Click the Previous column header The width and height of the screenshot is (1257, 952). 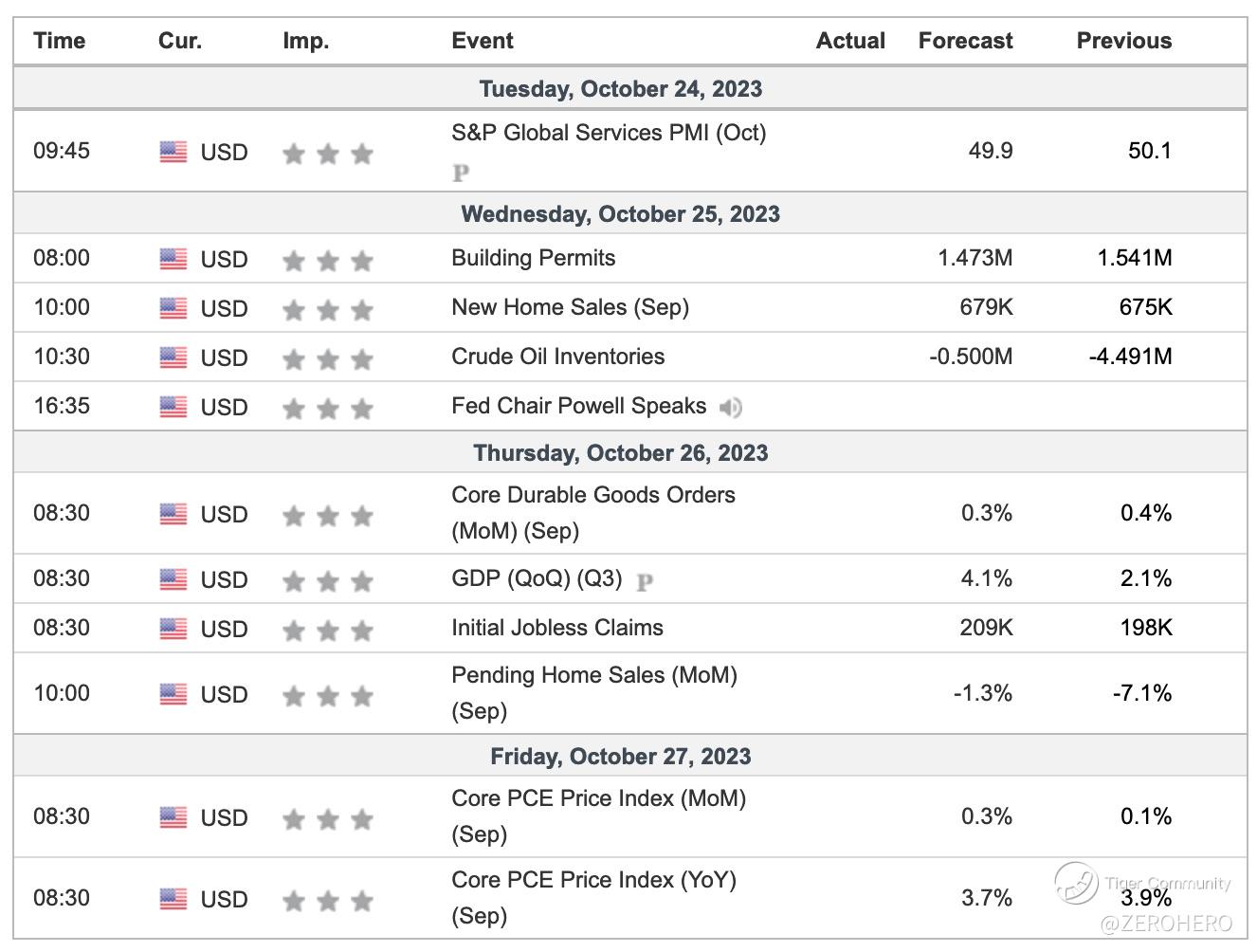point(1123,41)
